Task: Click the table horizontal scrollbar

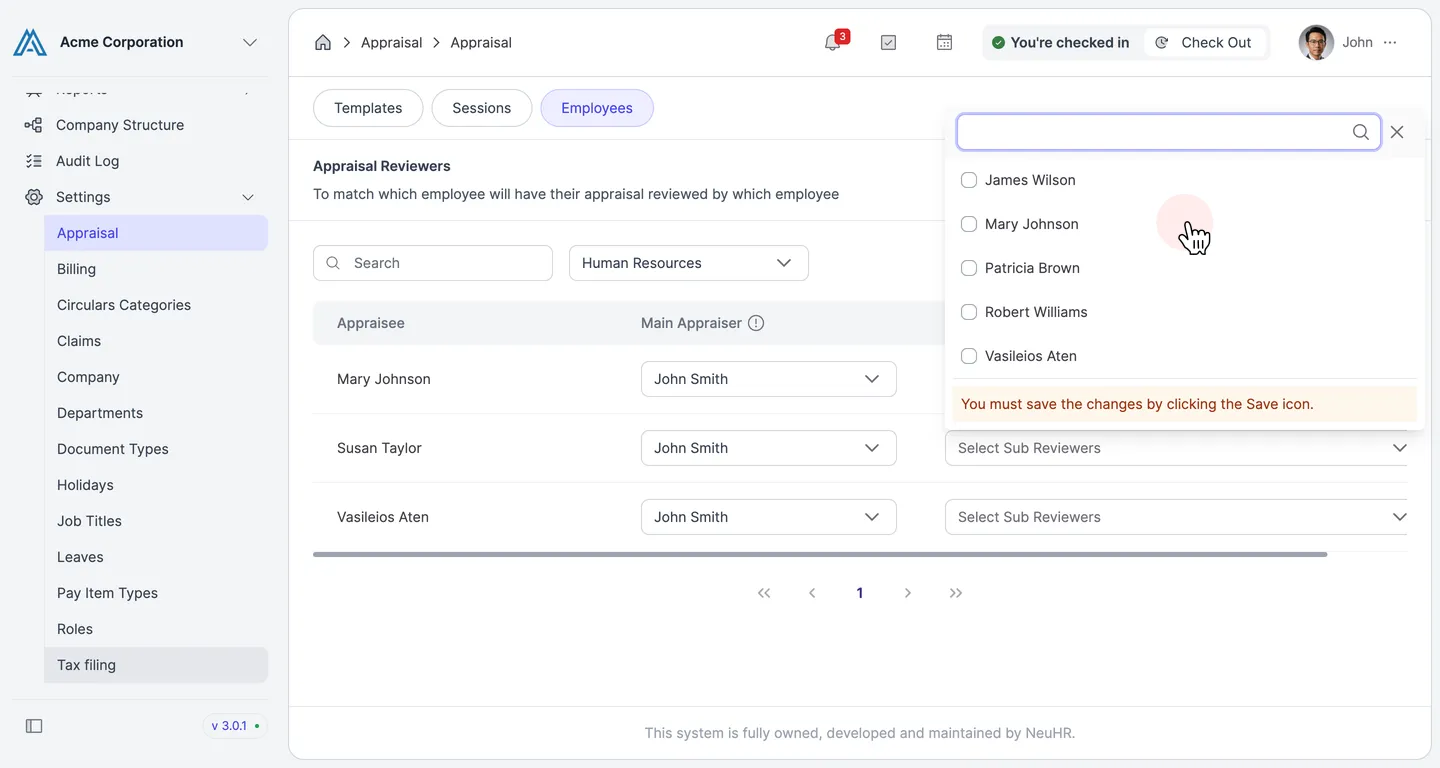Action: click(x=820, y=554)
